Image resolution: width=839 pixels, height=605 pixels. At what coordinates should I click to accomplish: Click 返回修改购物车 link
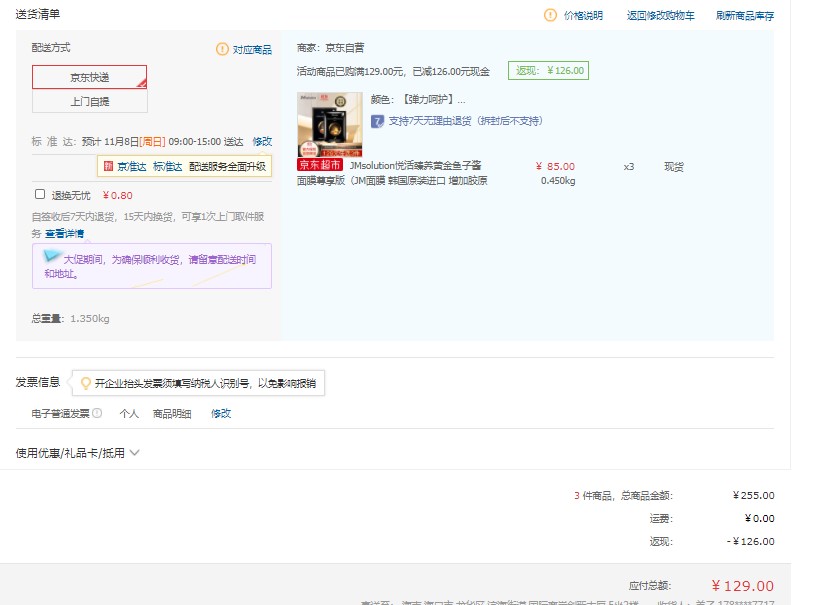(x=660, y=16)
